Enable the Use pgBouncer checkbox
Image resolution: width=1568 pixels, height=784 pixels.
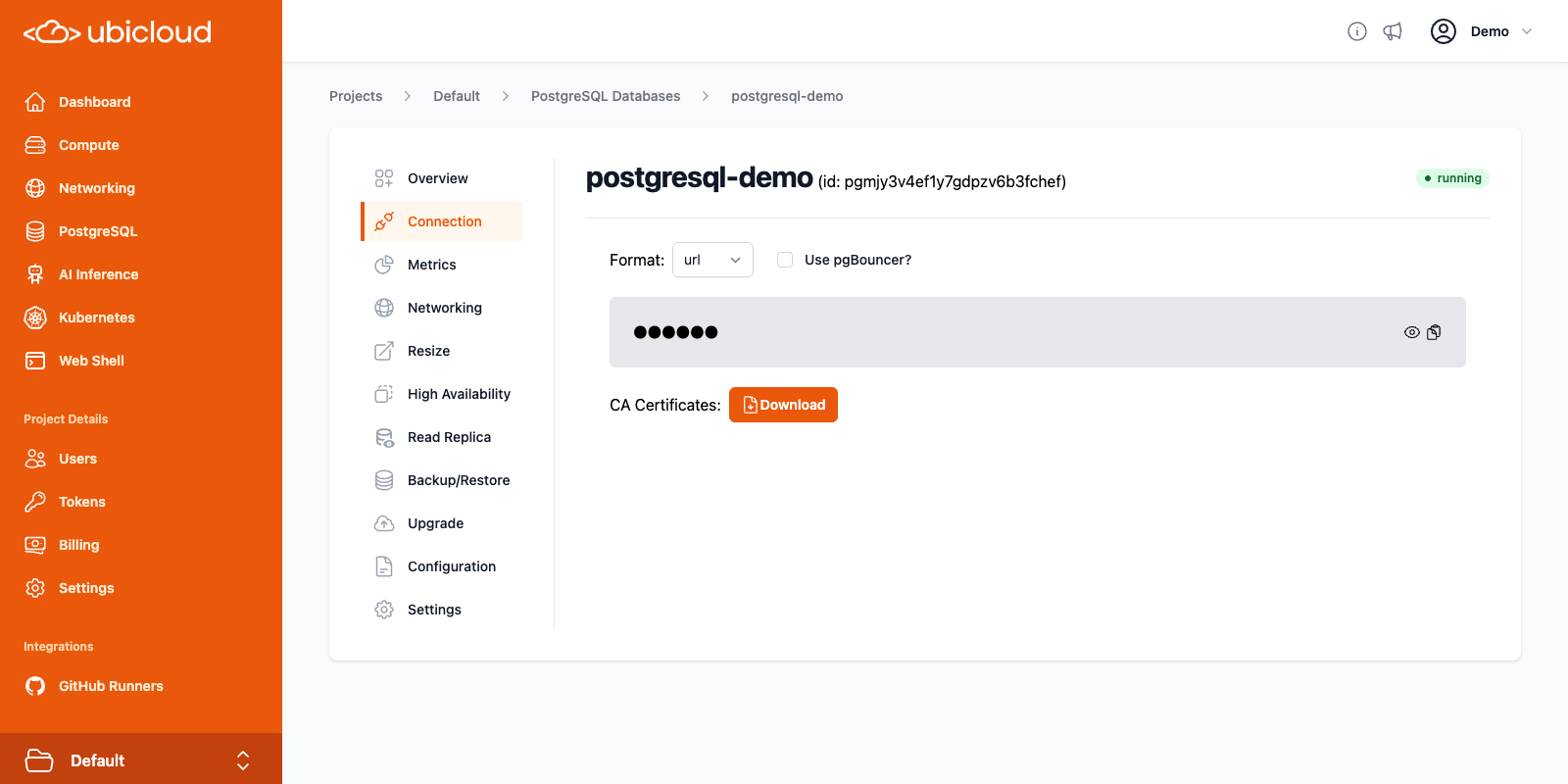pyautogui.click(x=785, y=260)
